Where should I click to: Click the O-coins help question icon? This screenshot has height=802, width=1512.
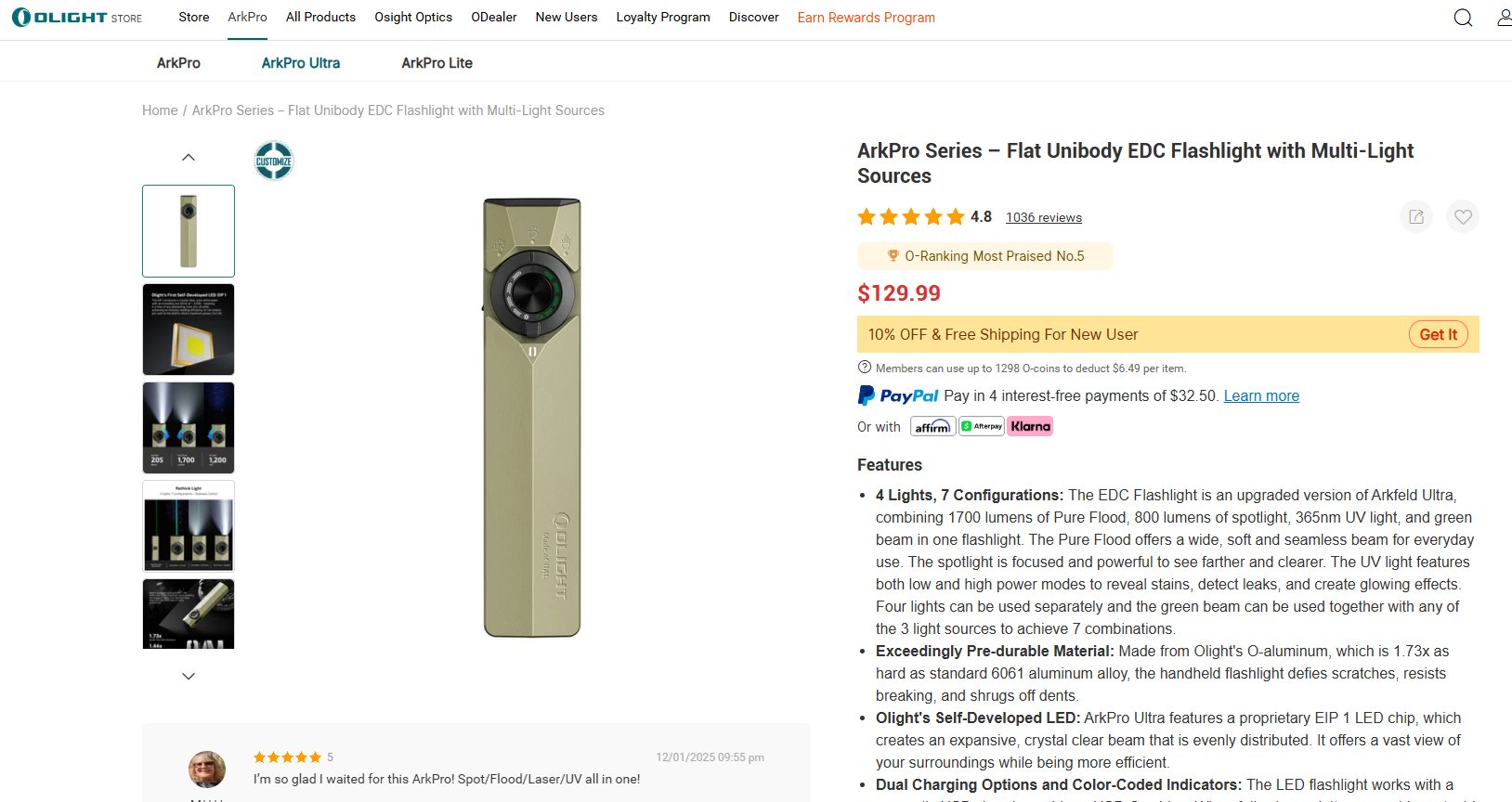click(x=865, y=367)
